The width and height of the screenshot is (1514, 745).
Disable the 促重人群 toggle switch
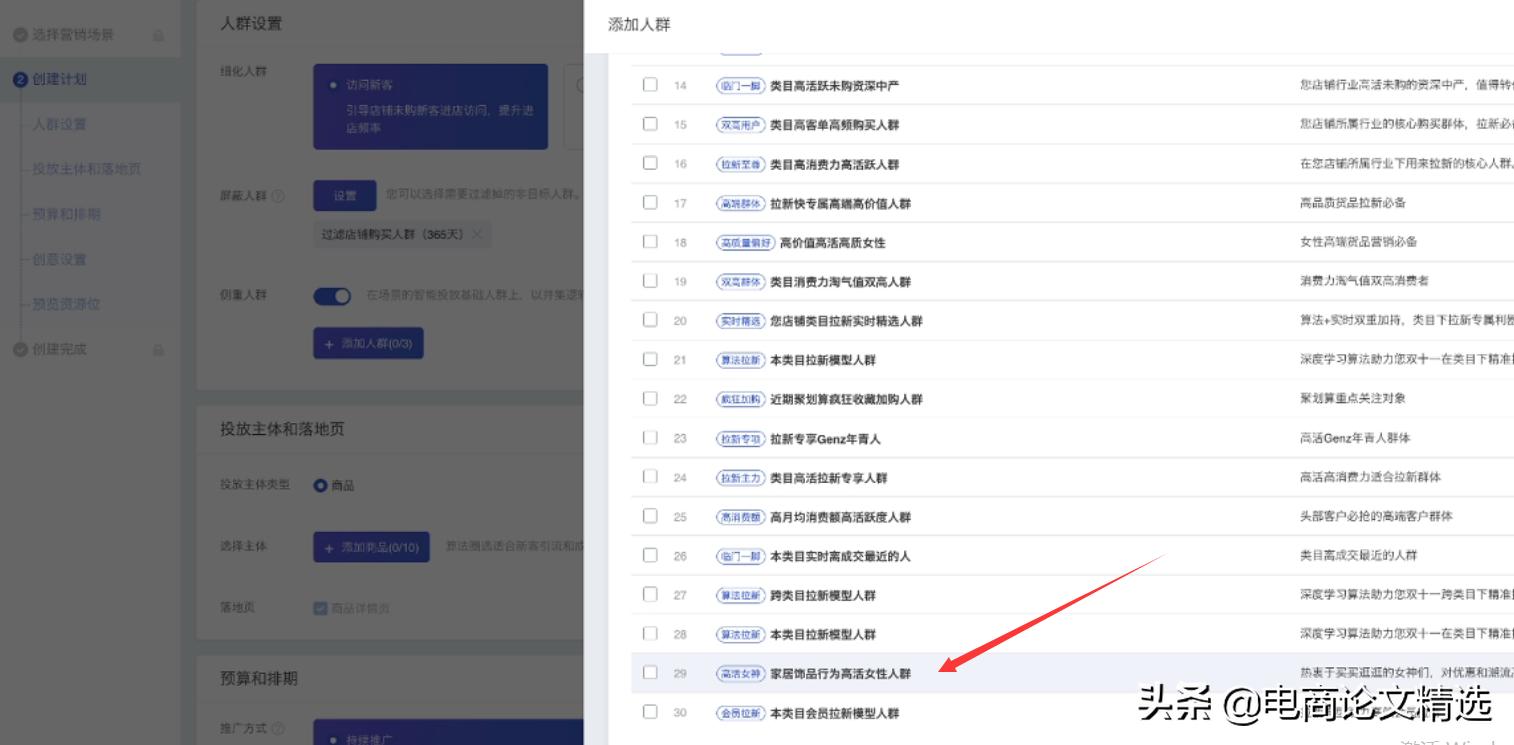pyautogui.click(x=331, y=295)
